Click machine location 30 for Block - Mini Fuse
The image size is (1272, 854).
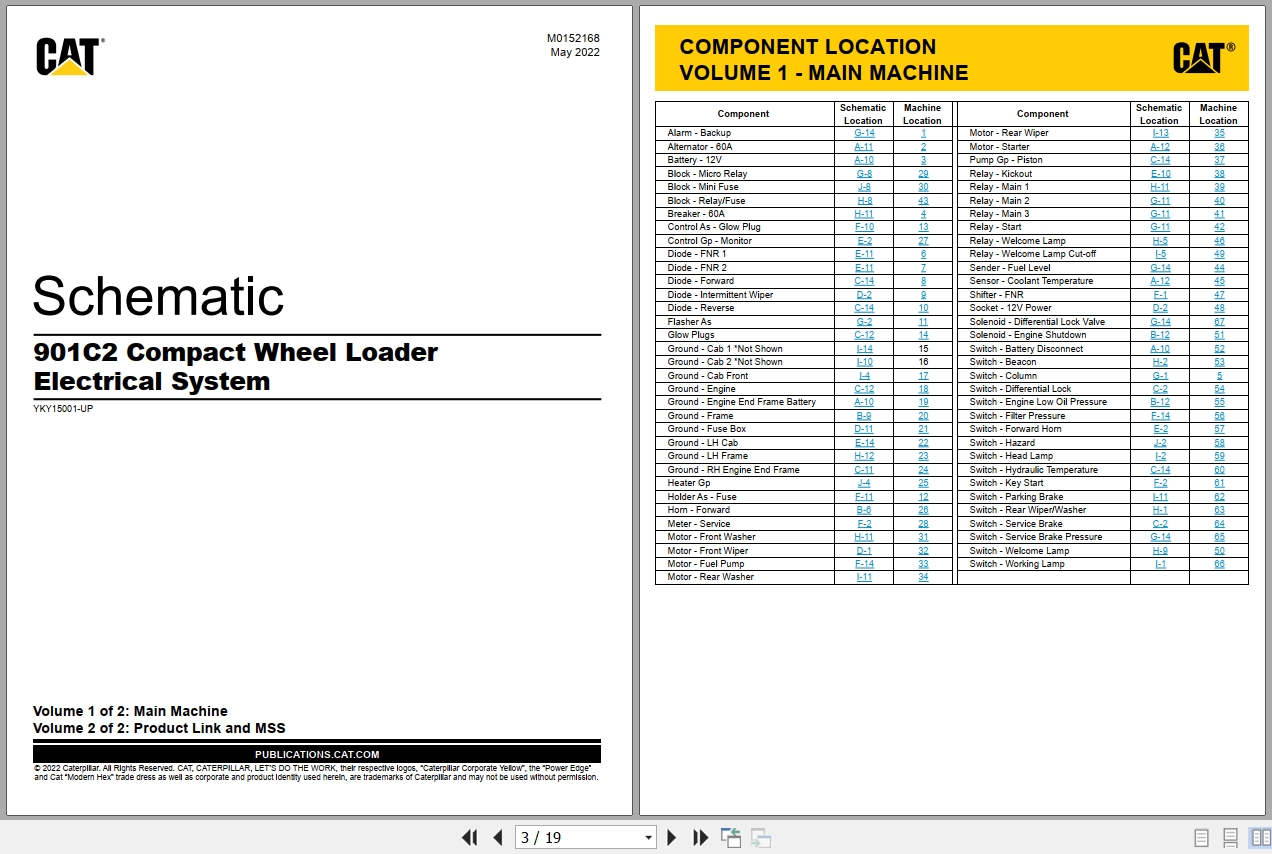[x=923, y=187]
